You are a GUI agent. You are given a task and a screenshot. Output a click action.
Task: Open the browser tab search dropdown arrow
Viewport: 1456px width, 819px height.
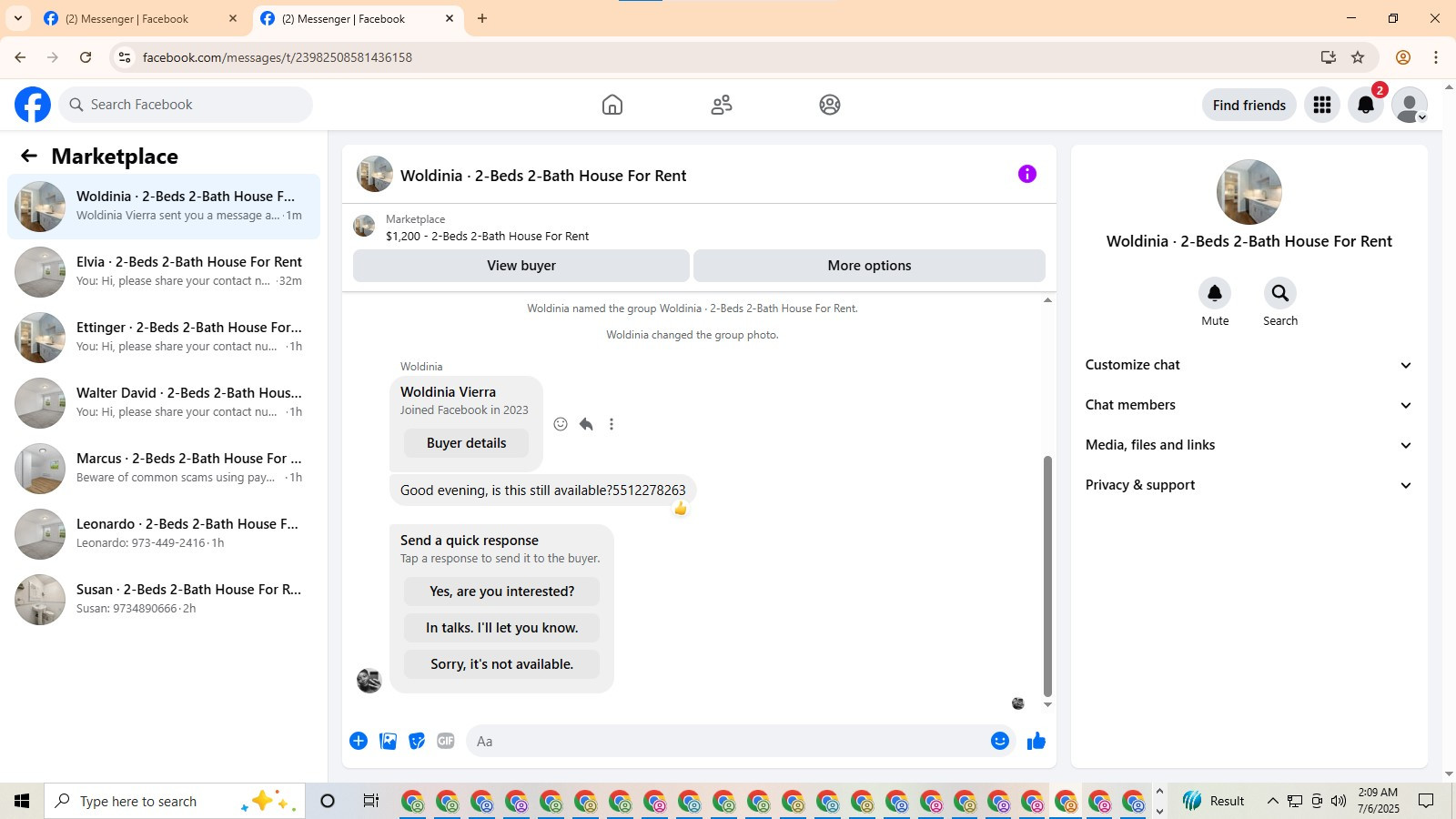pos(17,18)
